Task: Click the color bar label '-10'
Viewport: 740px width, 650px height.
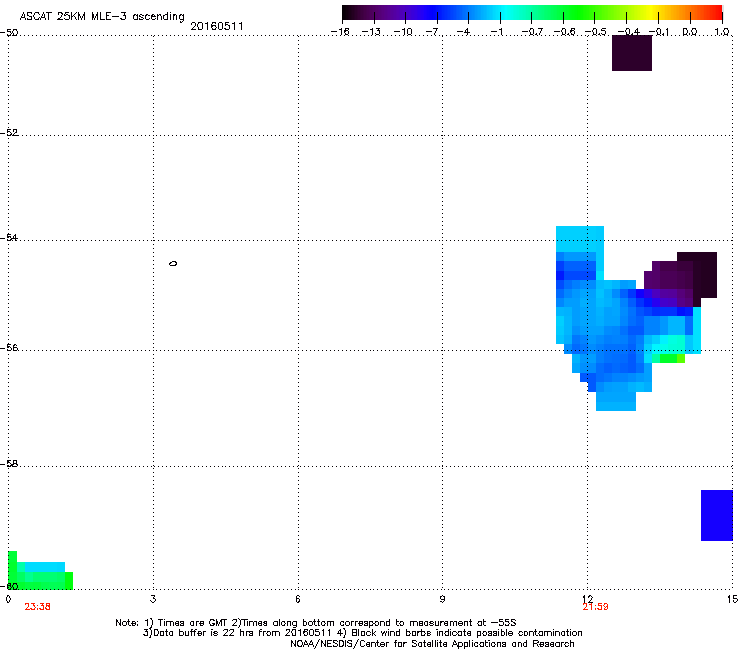Action: [x=403, y=32]
